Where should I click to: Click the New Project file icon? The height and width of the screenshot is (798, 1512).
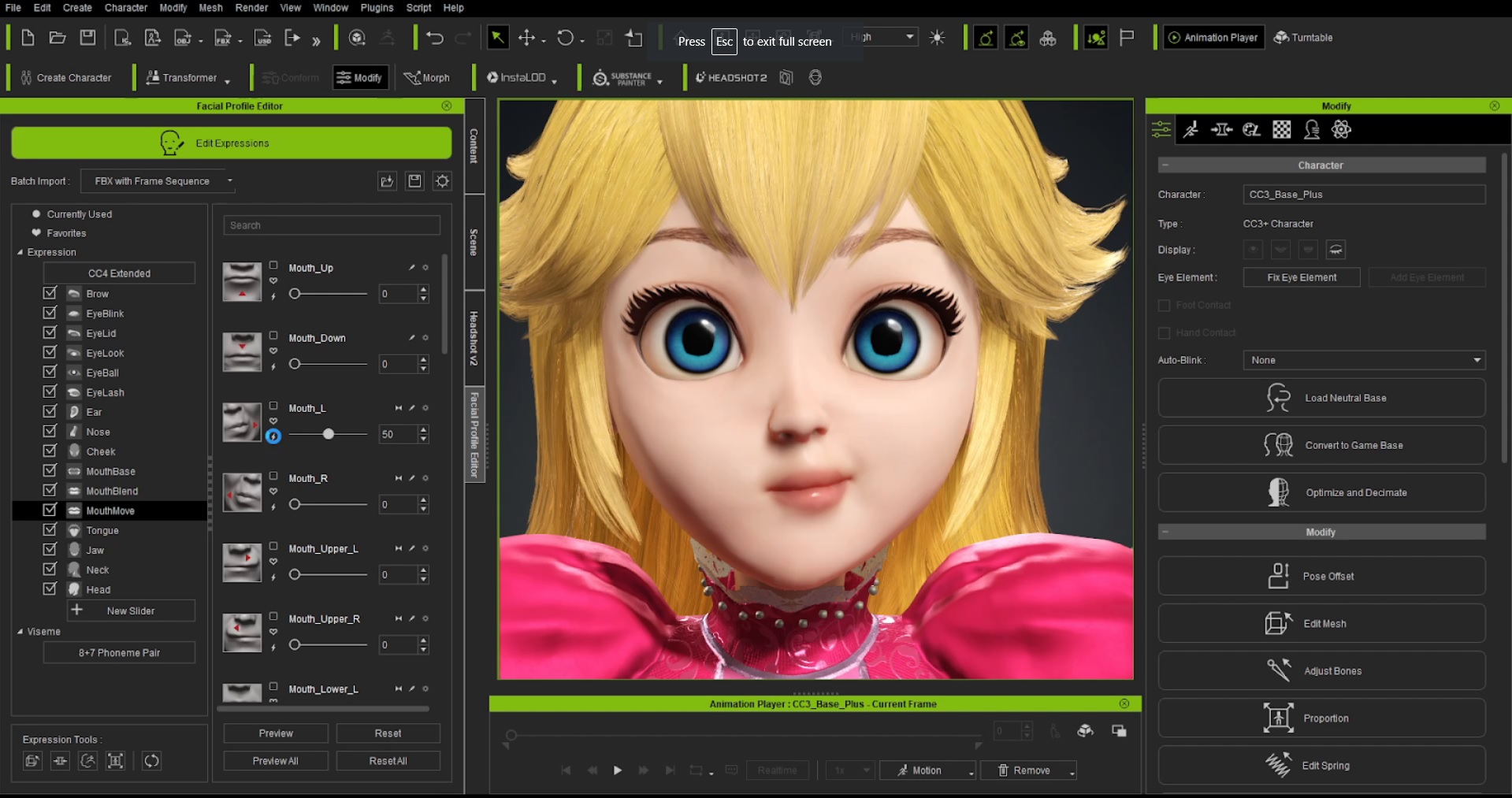28,37
